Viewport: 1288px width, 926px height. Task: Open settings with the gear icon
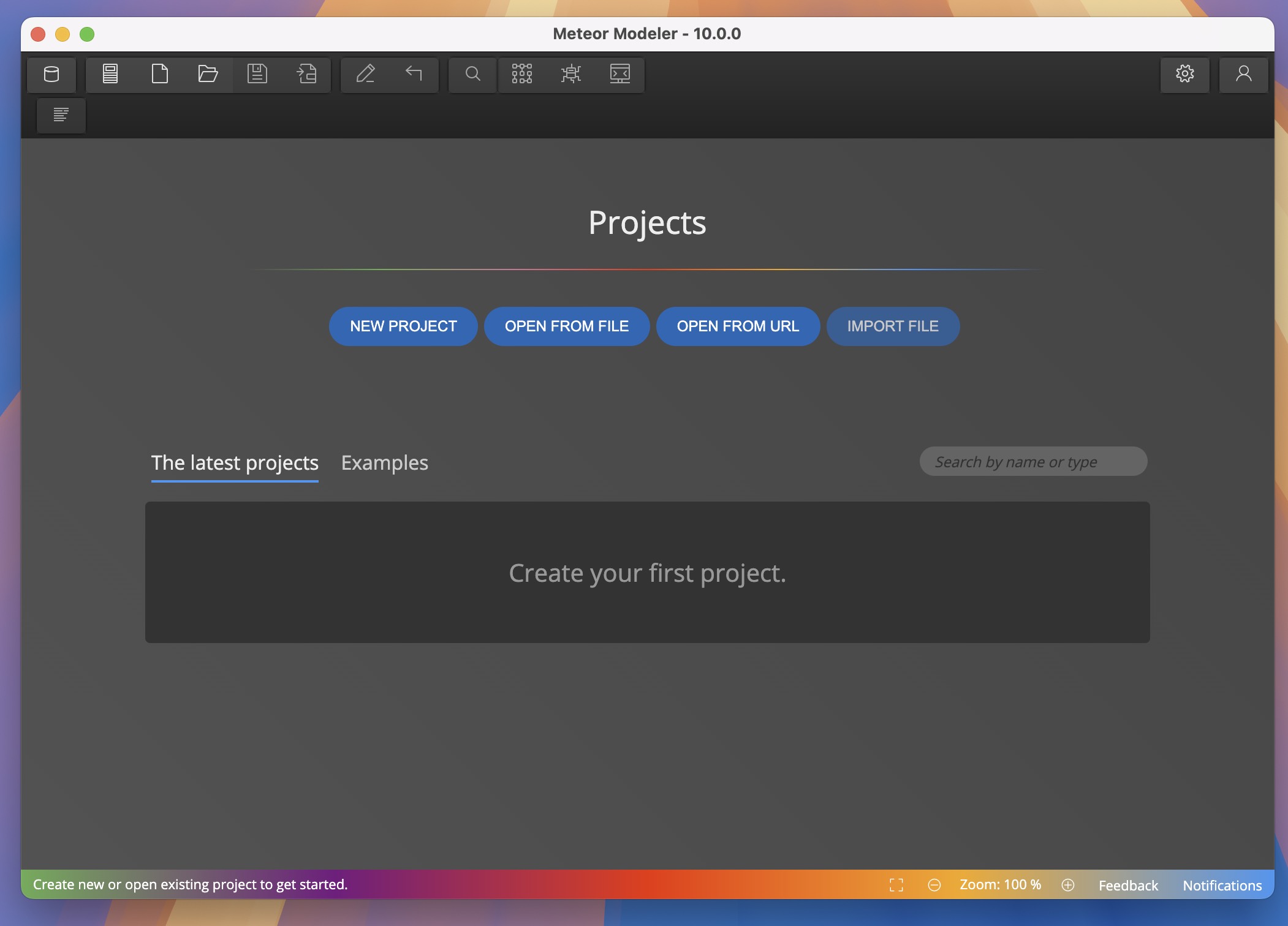coord(1185,74)
